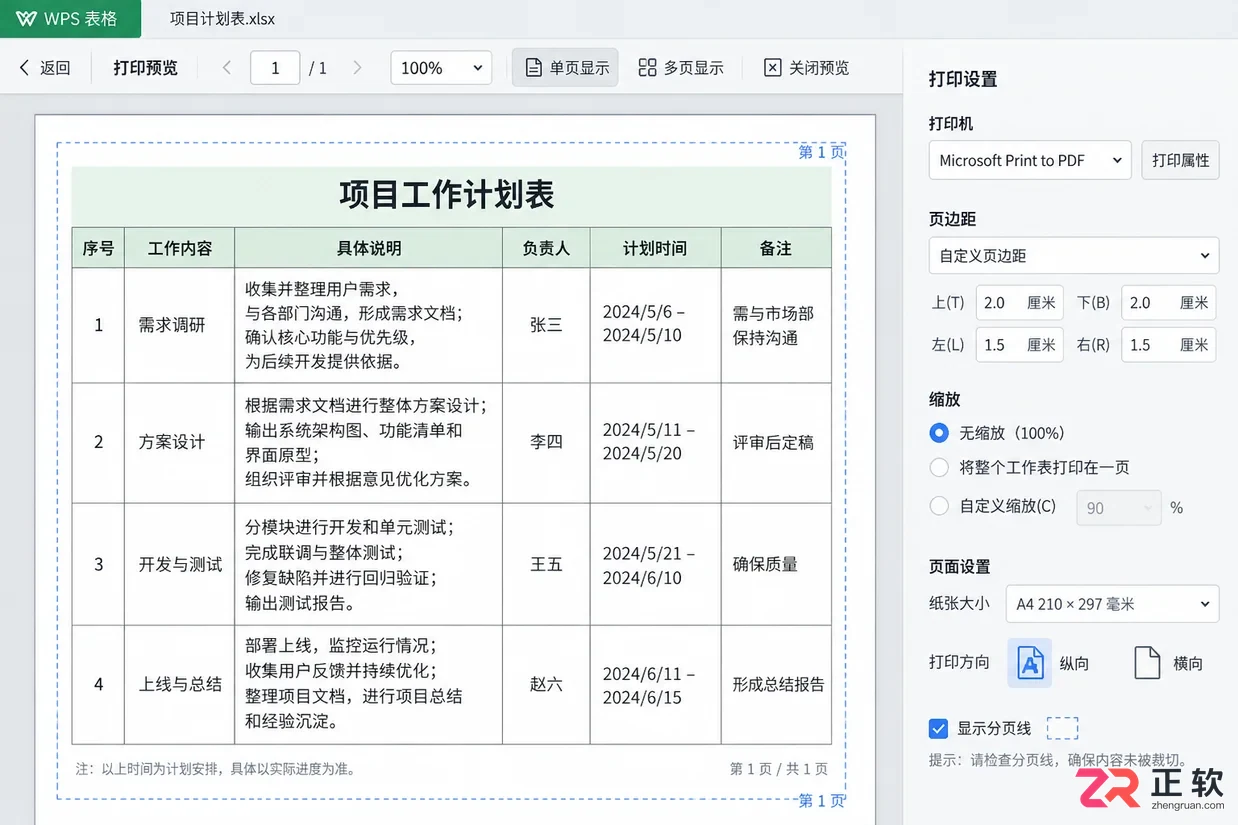Click the 王五 cell
The height and width of the screenshot is (825, 1238).
[546, 564]
